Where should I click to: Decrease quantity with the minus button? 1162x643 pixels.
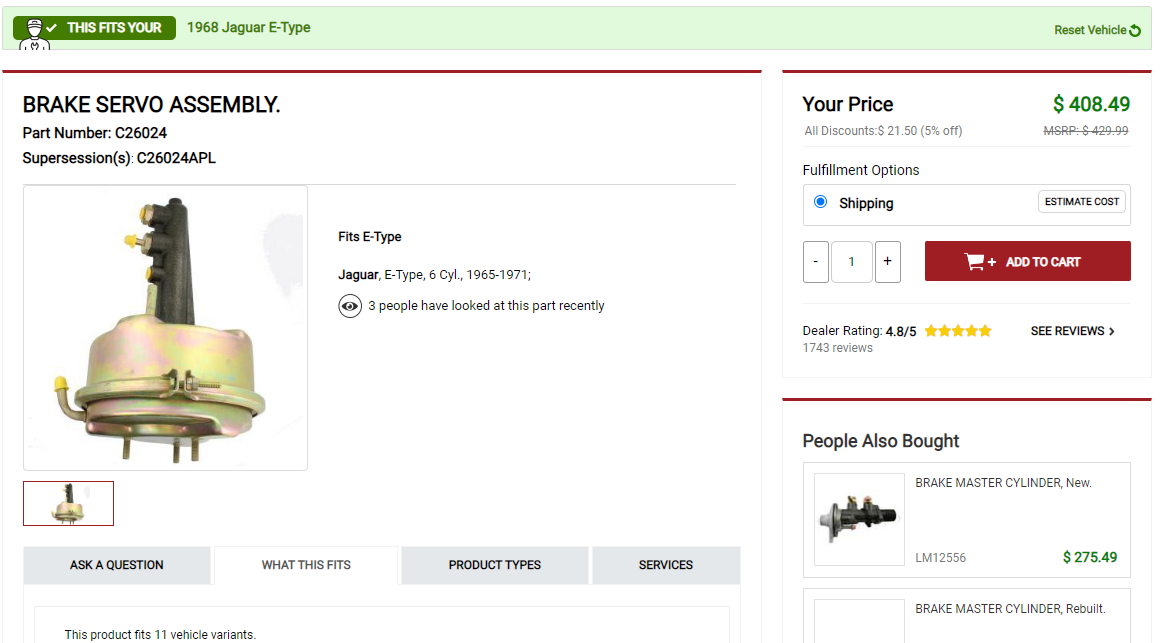point(816,262)
